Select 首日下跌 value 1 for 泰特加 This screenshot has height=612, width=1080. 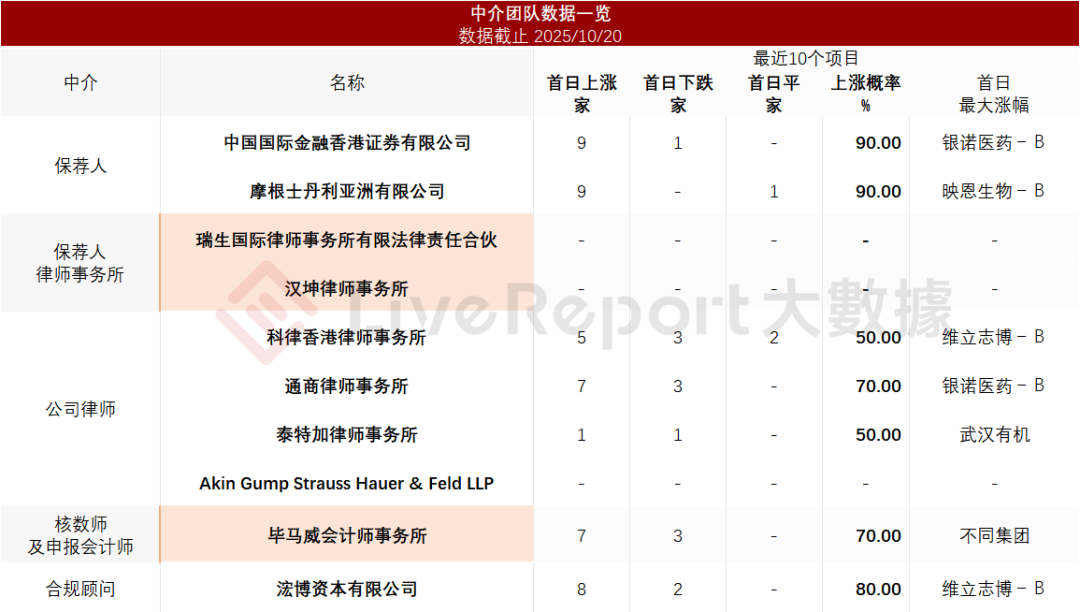(x=678, y=436)
